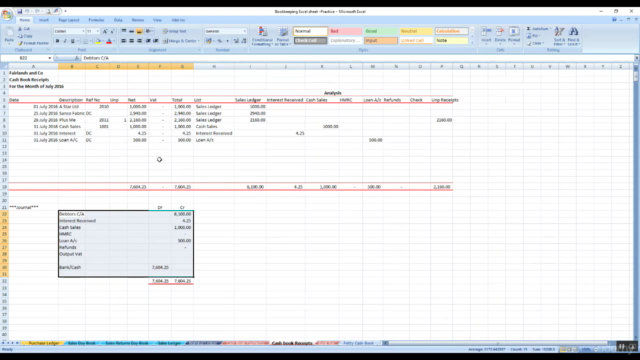Toggle Center alignment
Screen dimensions: 640x360
point(131,41)
